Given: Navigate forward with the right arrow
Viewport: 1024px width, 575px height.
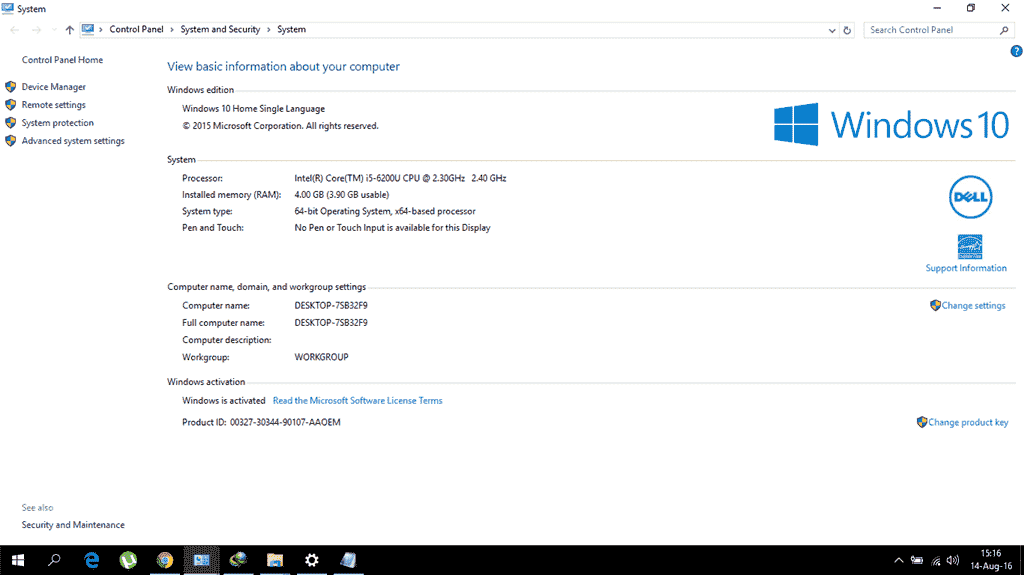Looking at the screenshot, I should [x=37, y=30].
